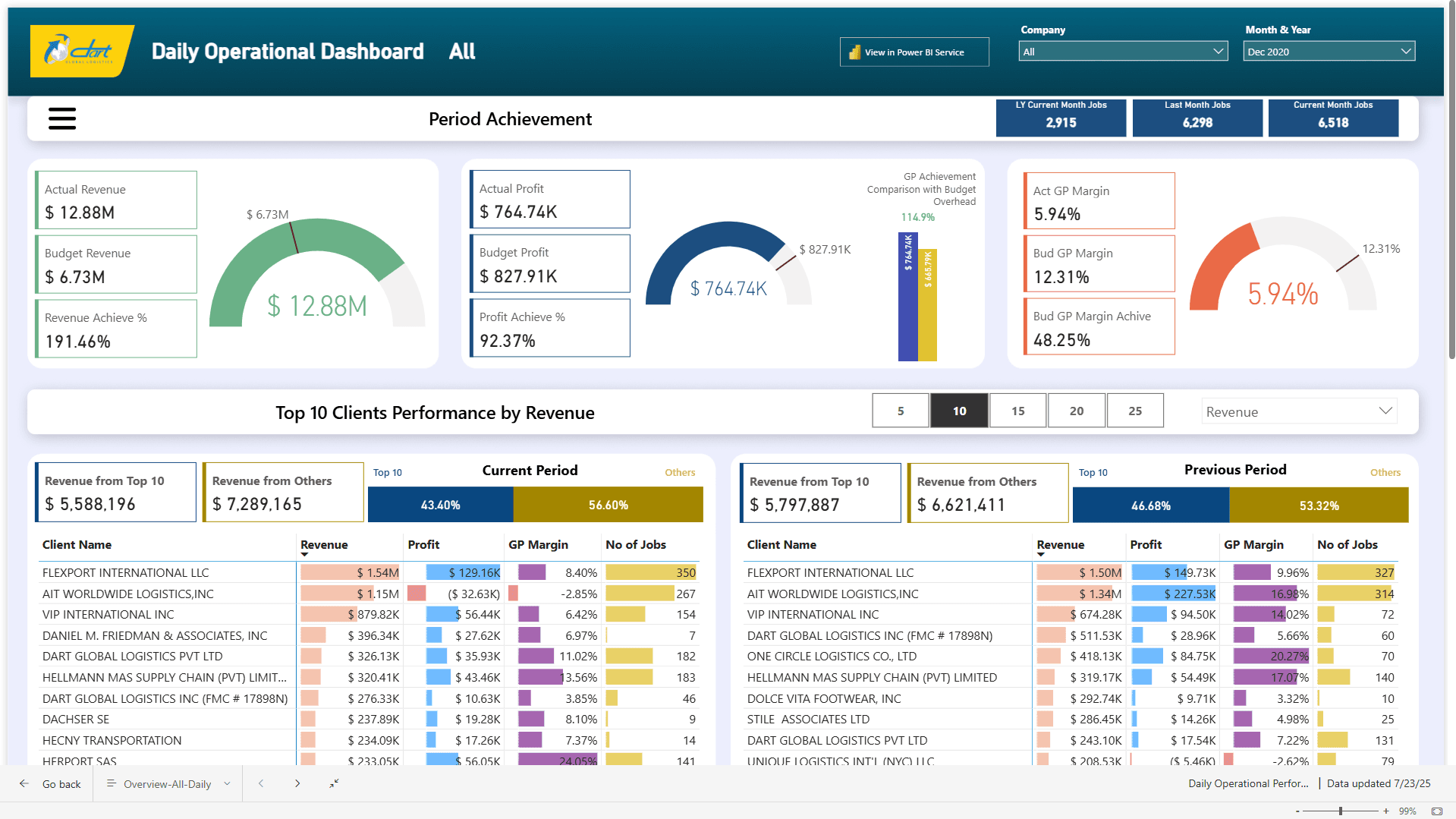Click the Bud GP Margin Achive card
The image size is (1456, 819).
1099,326
